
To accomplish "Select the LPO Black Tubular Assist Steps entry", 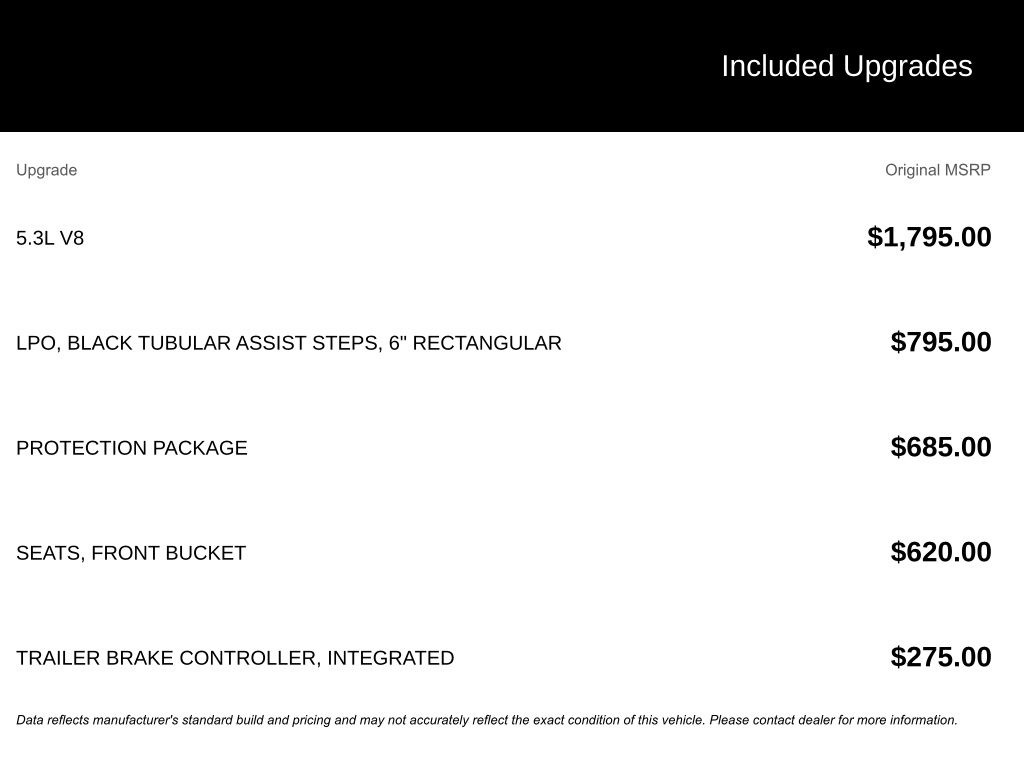I will tap(288, 343).
